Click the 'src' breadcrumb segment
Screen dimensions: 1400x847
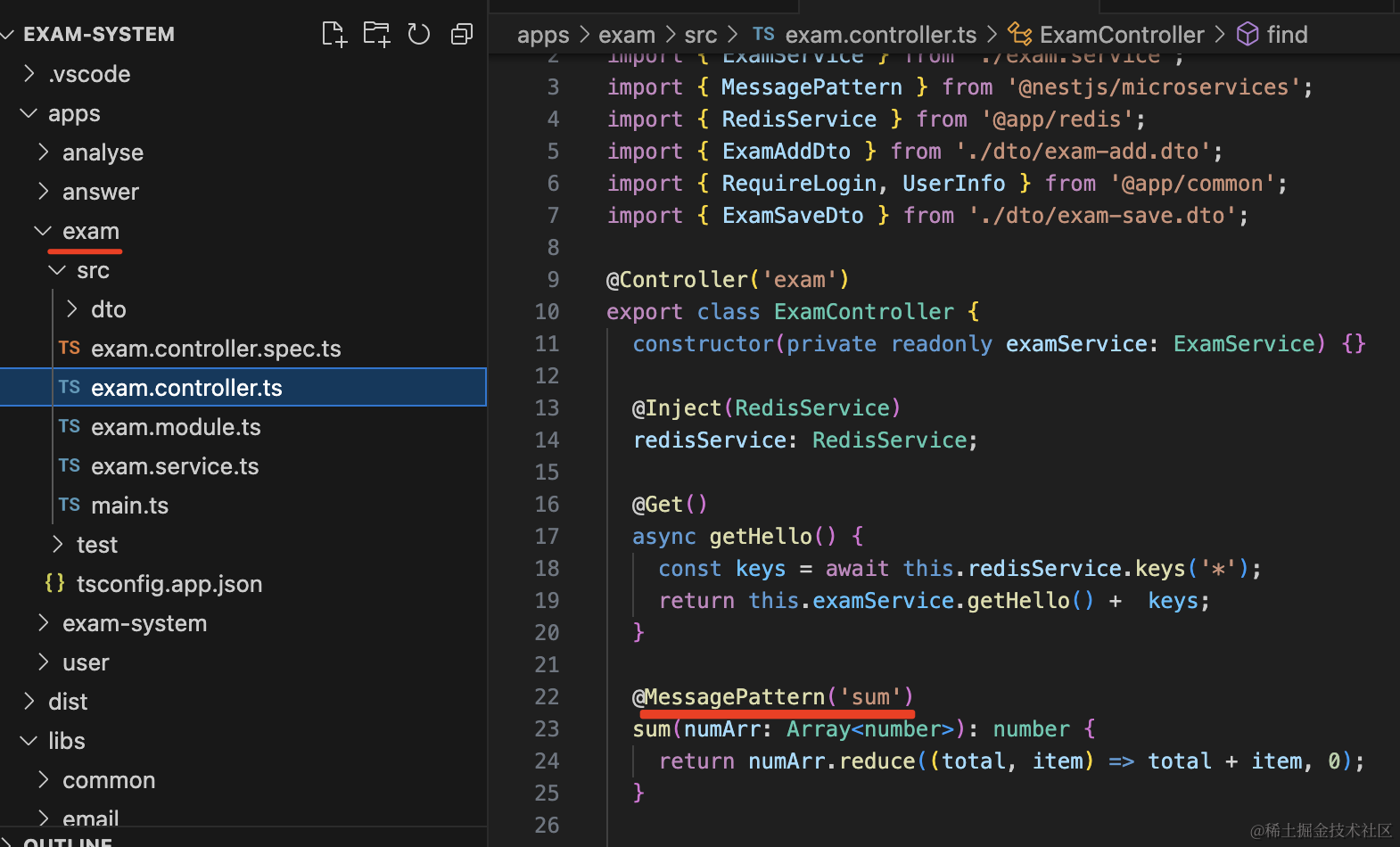point(701,35)
